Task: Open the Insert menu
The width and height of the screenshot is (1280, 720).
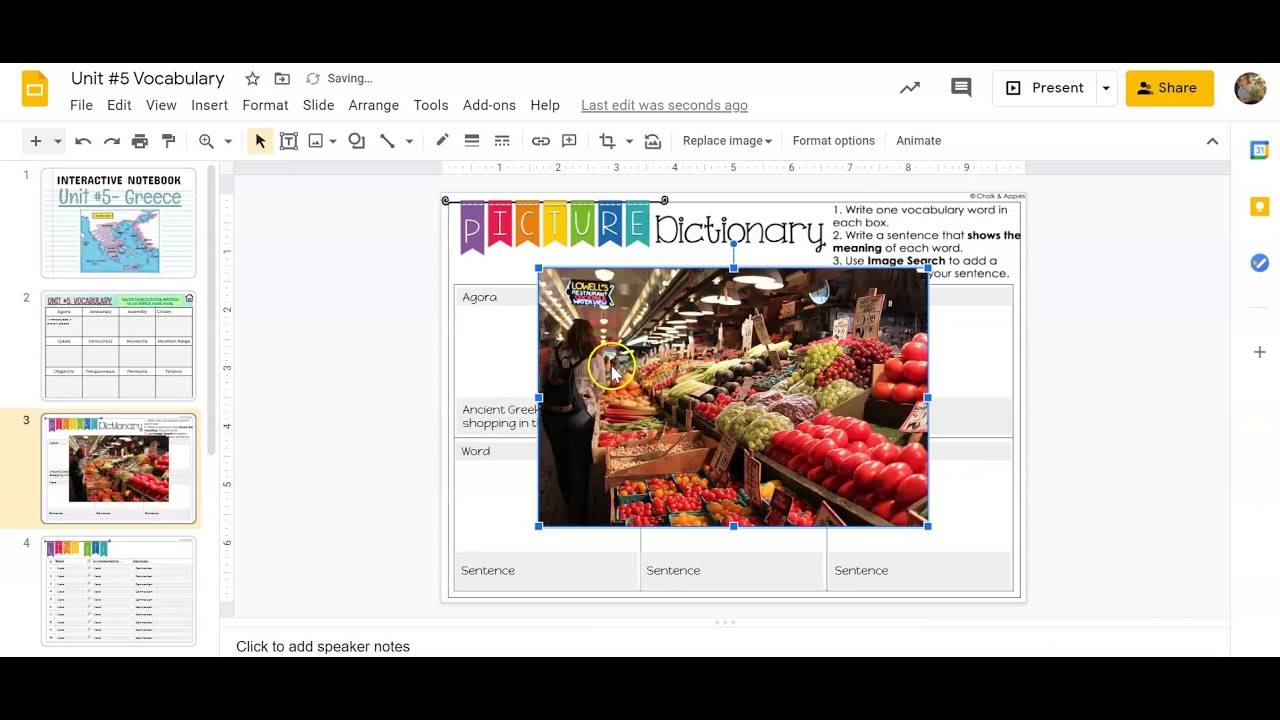Action: 209,105
